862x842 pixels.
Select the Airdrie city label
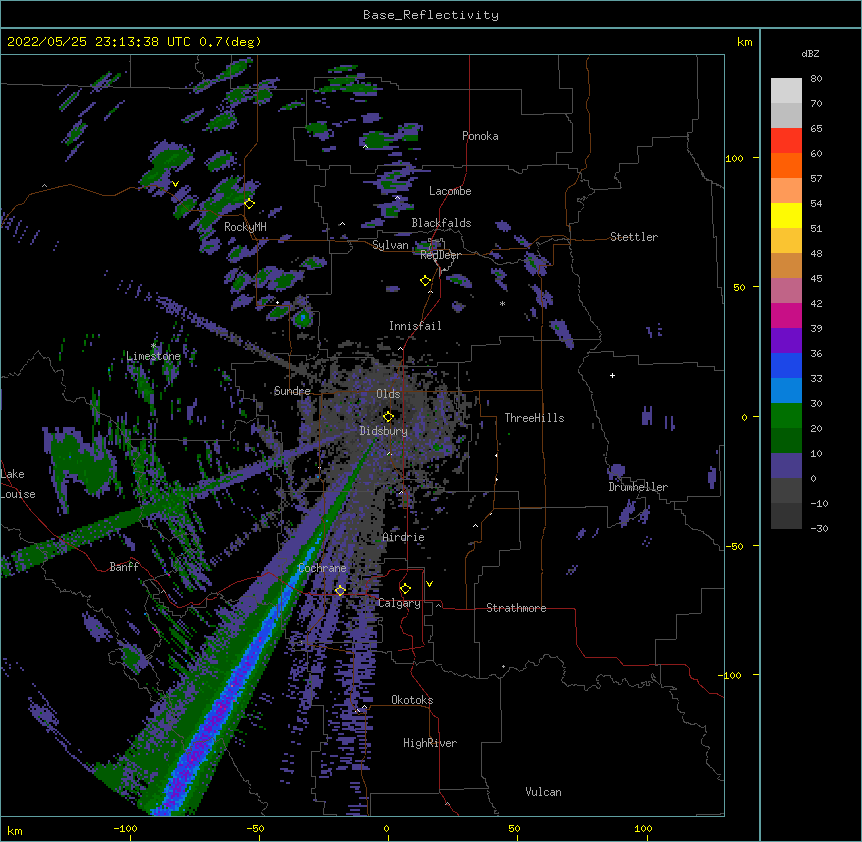(x=403, y=537)
